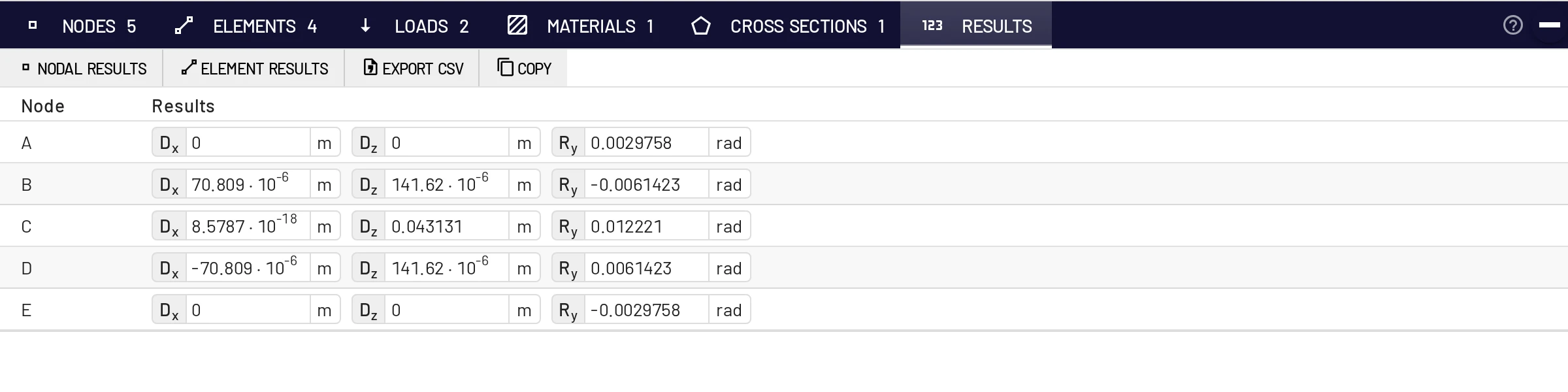Click node C's Ry value 0.012221
1568x392 pixels.
(x=647, y=226)
